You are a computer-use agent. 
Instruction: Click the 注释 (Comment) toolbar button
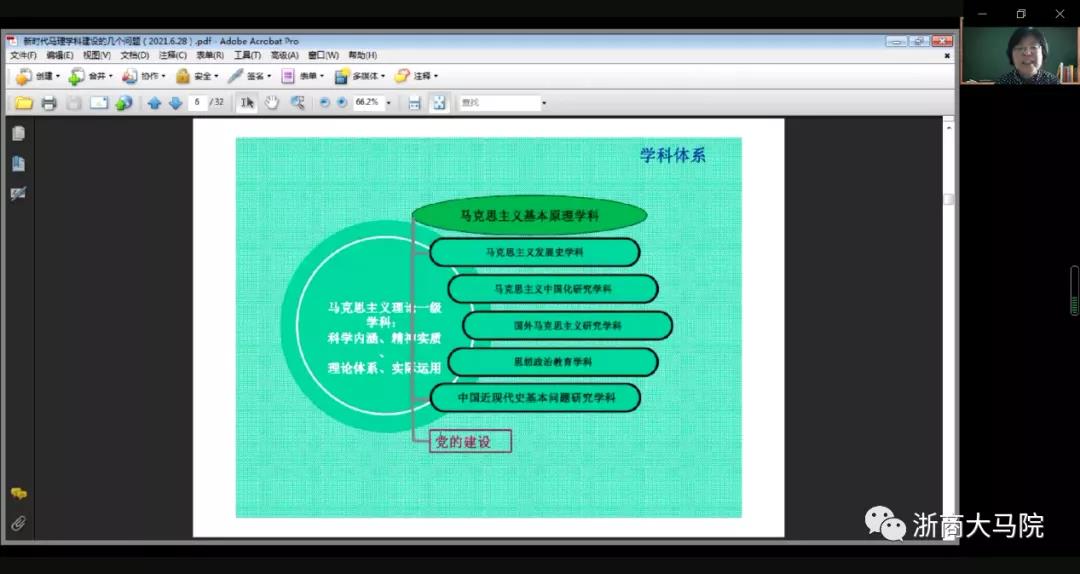[416, 76]
